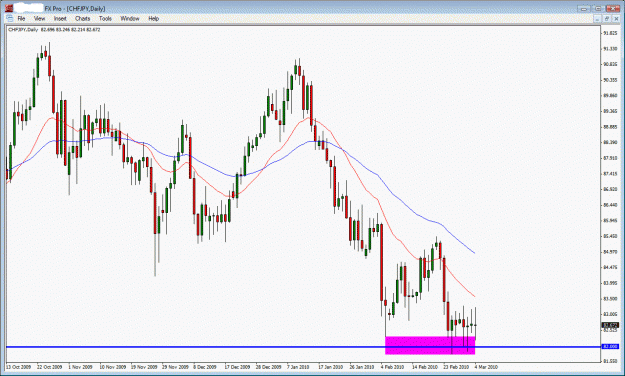This screenshot has height=376, width=625.
Task: Minimize the inner CHFJPY chart window
Action: tap(597, 19)
